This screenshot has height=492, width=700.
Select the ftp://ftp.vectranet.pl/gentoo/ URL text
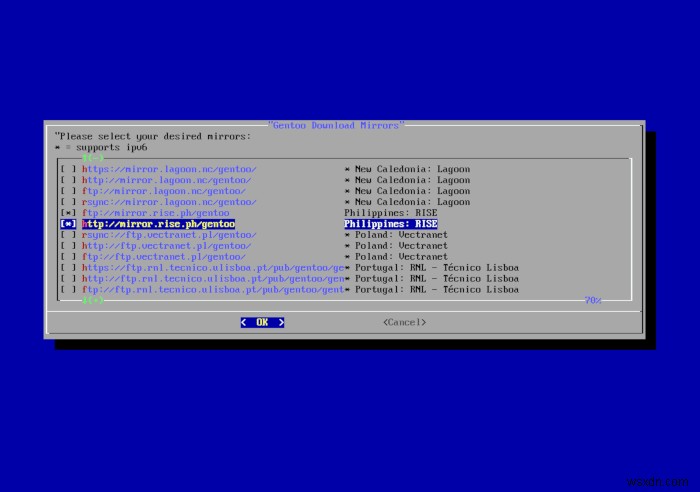point(164,257)
